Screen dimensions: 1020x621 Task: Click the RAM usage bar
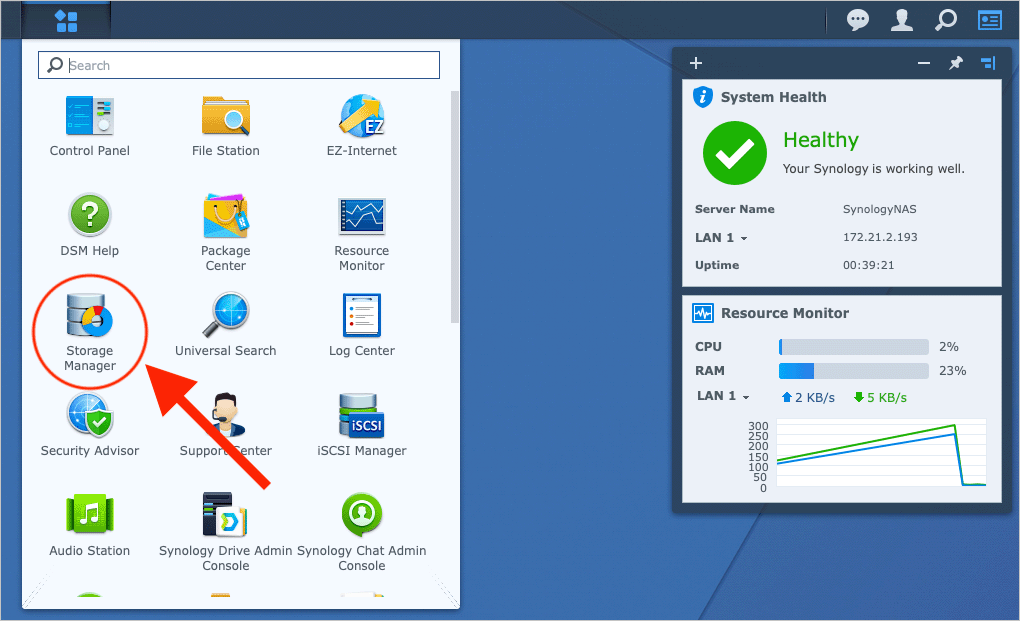(853, 371)
